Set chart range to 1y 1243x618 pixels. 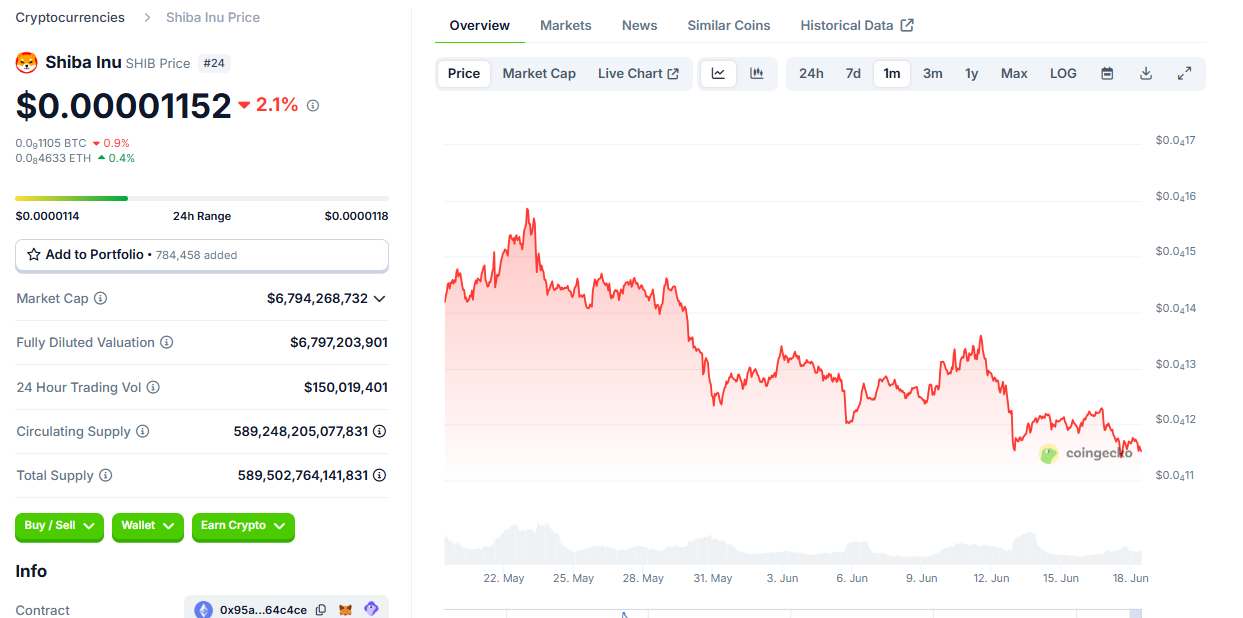coord(971,73)
